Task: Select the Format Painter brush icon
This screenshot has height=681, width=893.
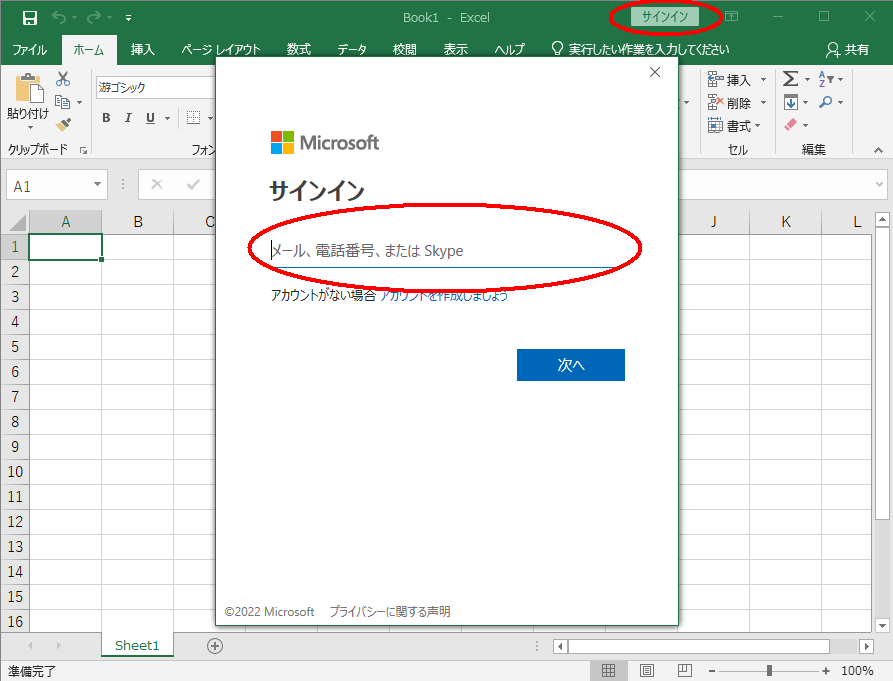Action: (x=63, y=125)
